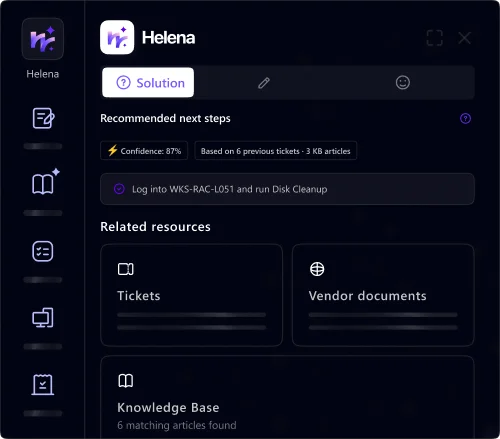This screenshot has height=439, width=500.
Task: Click the Based on 6 previous tickets badge
Action: (276, 151)
